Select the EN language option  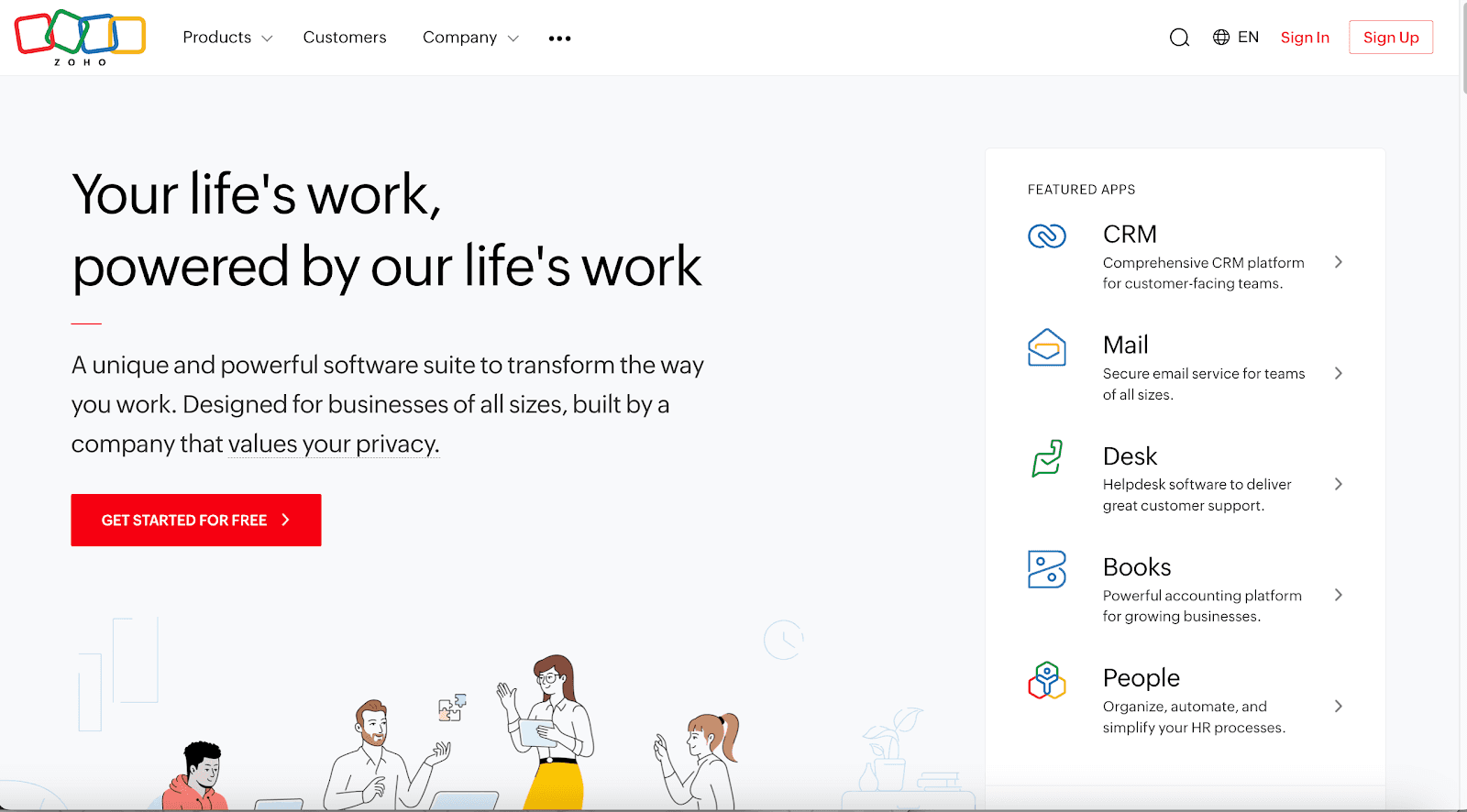(x=1248, y=38)
